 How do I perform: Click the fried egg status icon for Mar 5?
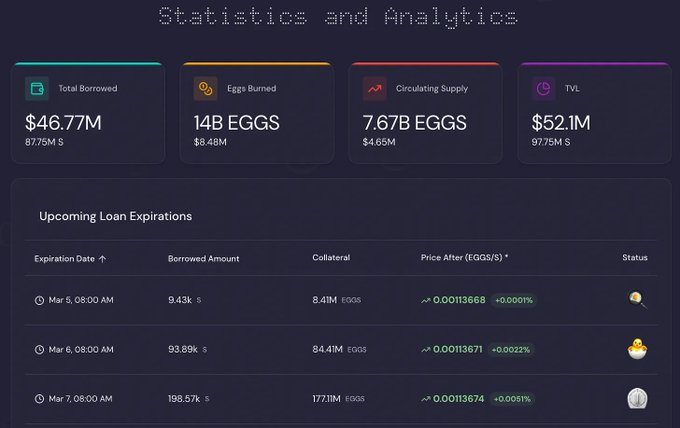[637, 299]
